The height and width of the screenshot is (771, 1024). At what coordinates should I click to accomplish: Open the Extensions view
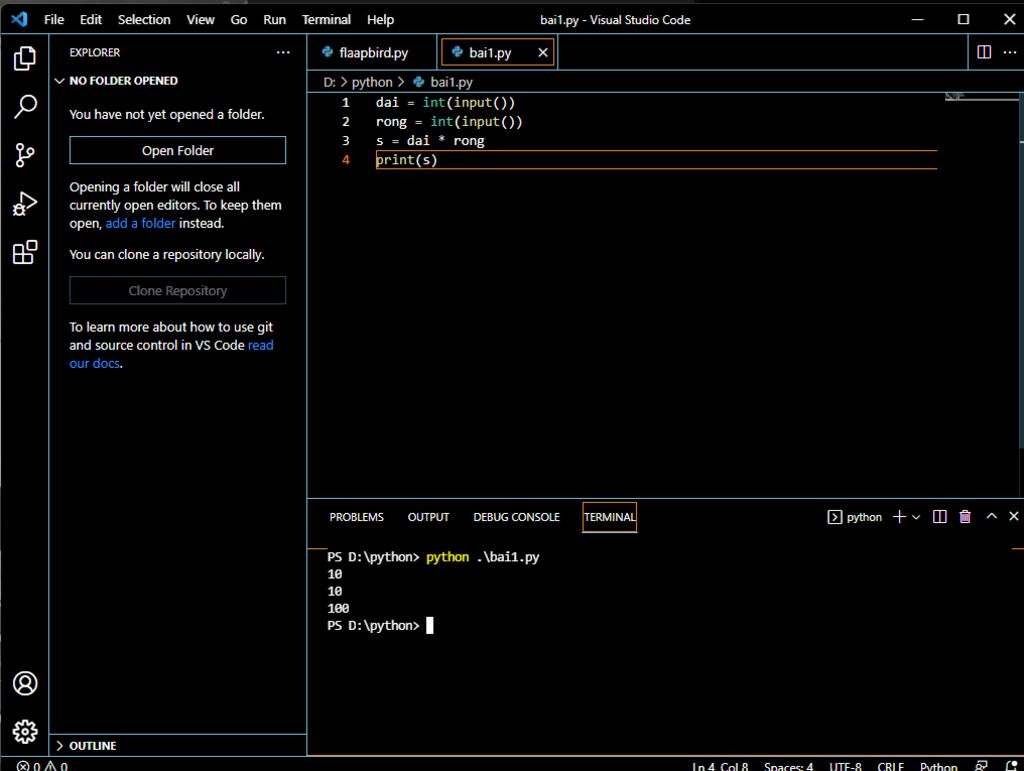[x=25, y=252]
